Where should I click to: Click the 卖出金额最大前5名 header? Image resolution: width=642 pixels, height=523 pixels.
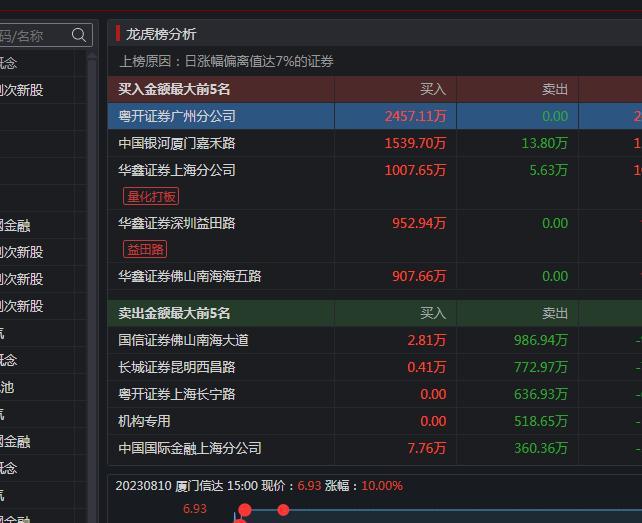[174, 313]
